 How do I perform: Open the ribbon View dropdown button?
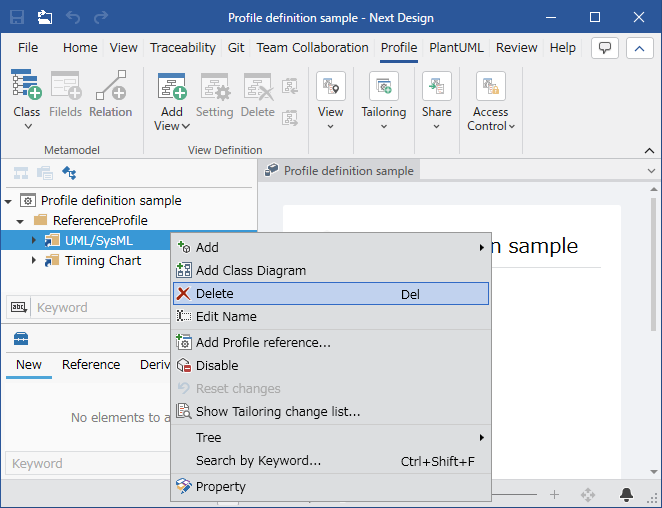coord(331,101)
